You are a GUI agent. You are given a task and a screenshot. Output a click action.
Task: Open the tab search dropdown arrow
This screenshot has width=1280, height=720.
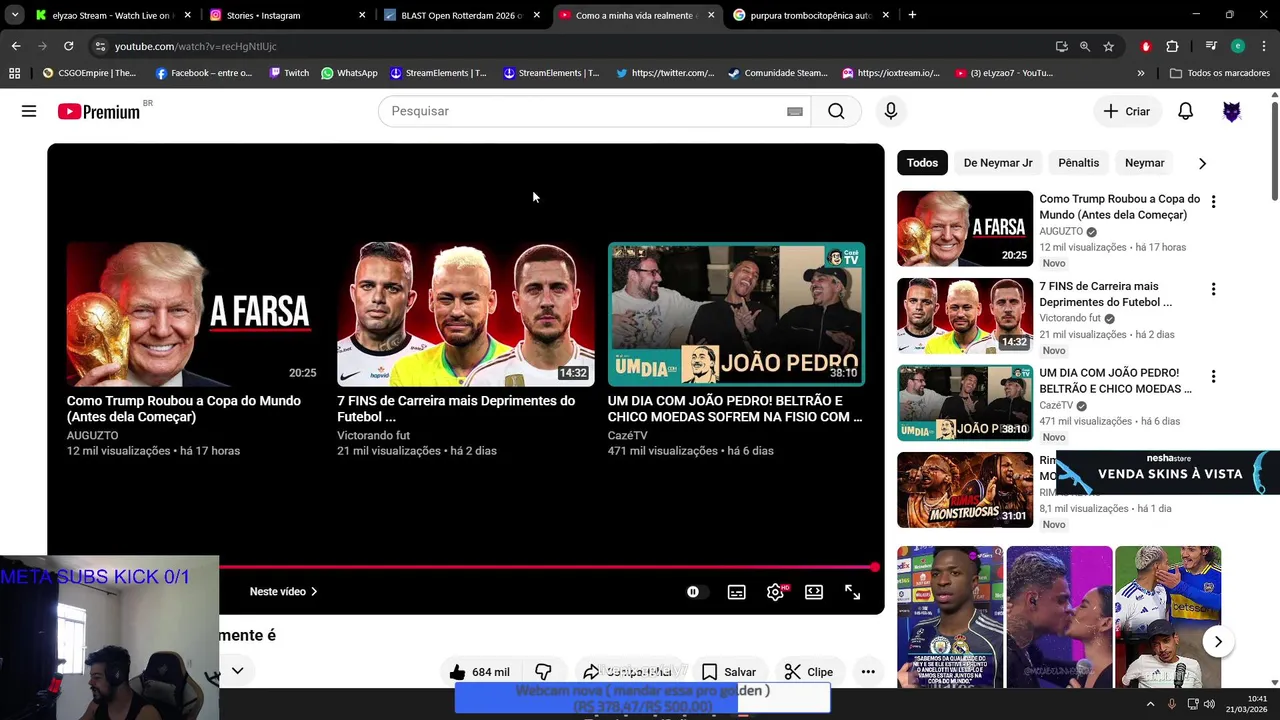tap(14, 15)
